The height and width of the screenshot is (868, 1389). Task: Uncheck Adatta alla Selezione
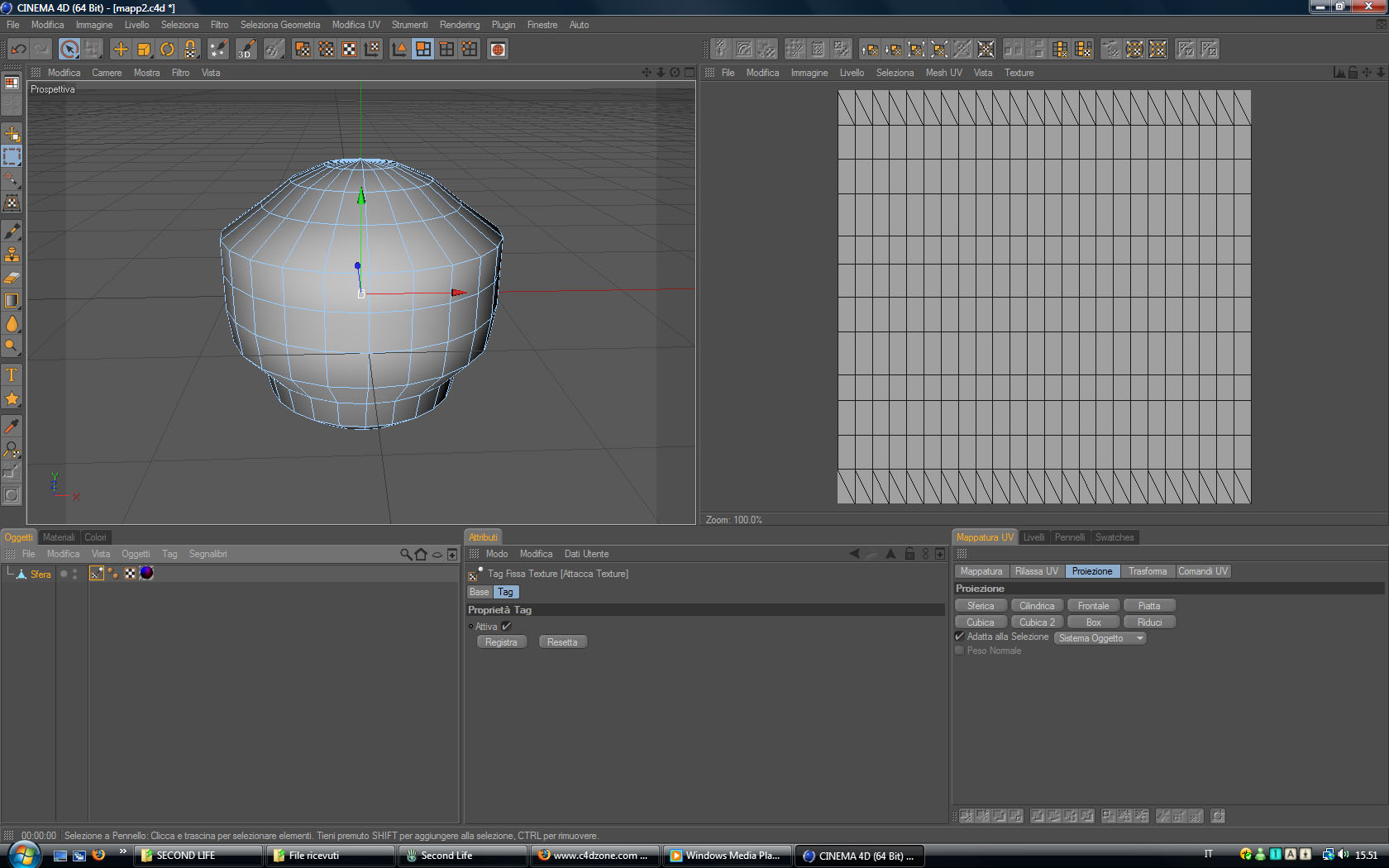coord(960,637)
